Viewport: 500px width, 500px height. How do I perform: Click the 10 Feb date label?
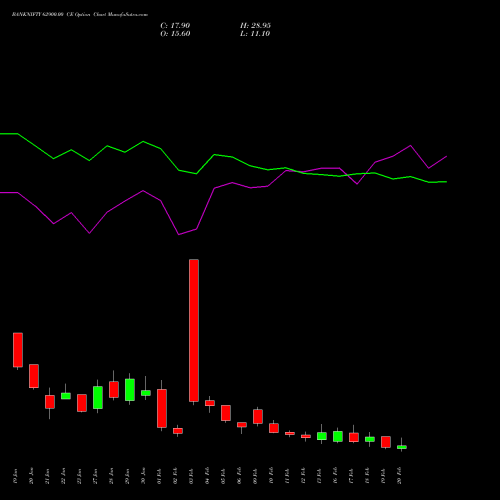pos(271,476)
